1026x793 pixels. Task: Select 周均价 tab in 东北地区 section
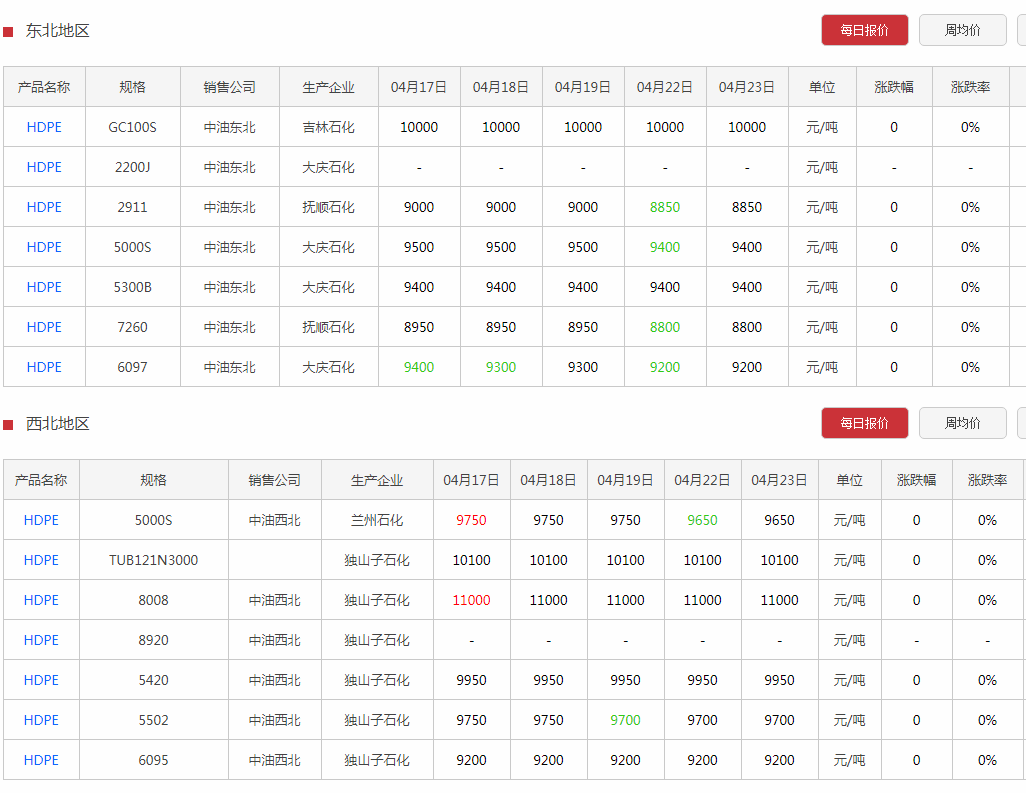(963, 30)
